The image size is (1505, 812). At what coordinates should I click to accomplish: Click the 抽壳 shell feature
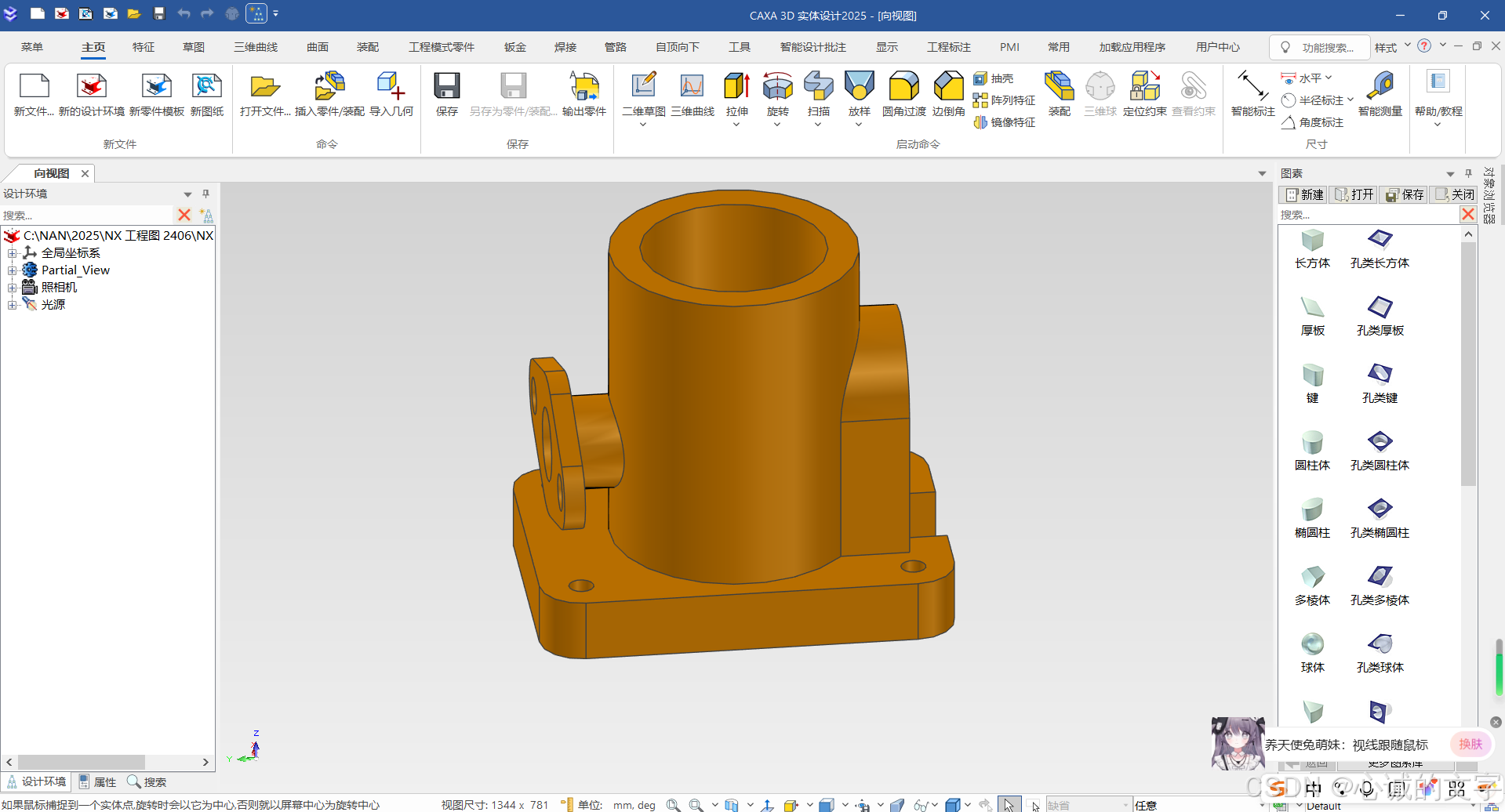[x=994, y=78]
